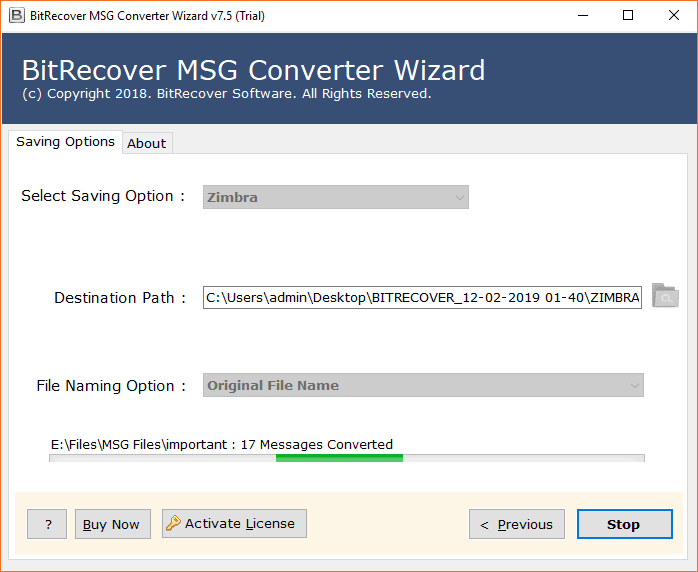
Task: Expand the File Naming Option dropdown
Action: click(x=423, y=385)
